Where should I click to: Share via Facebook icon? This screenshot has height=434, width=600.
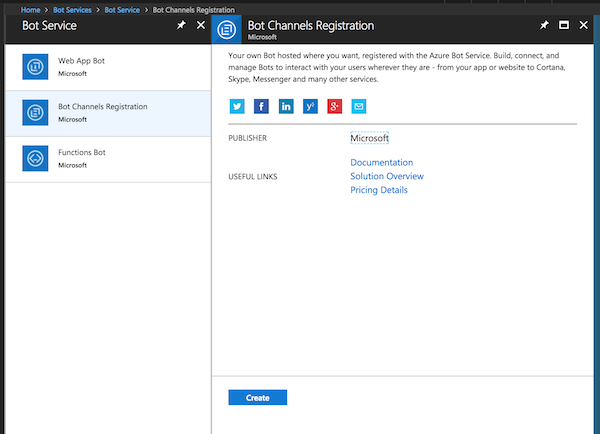(261, 106)
